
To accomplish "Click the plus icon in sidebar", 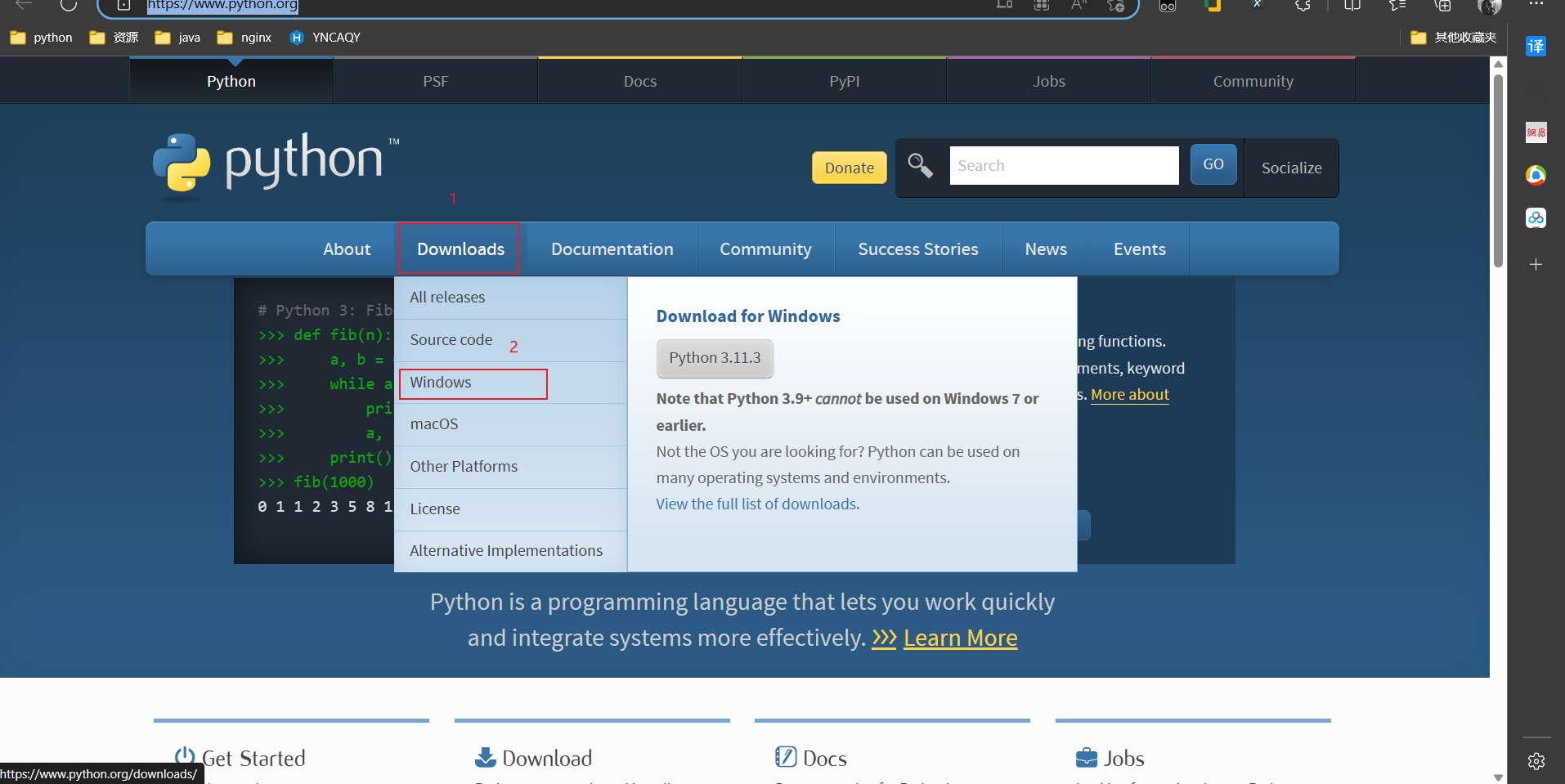I will [1536, 265].
